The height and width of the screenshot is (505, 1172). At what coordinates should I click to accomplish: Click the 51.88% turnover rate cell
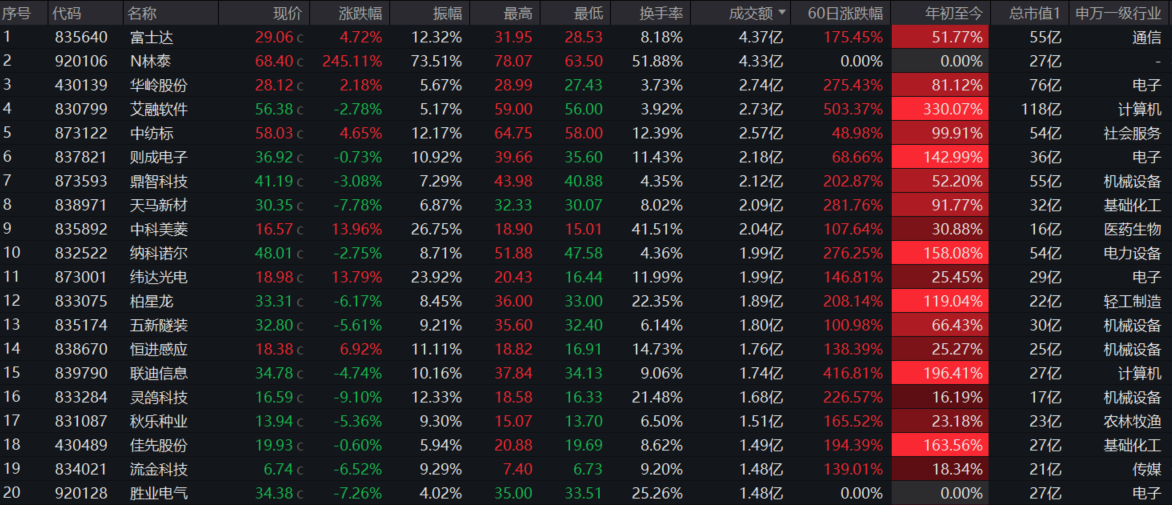click(x=656, y=61)
